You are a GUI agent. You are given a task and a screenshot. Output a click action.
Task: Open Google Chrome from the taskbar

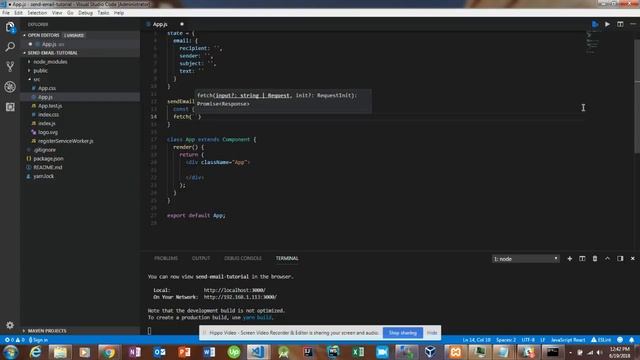109,352
